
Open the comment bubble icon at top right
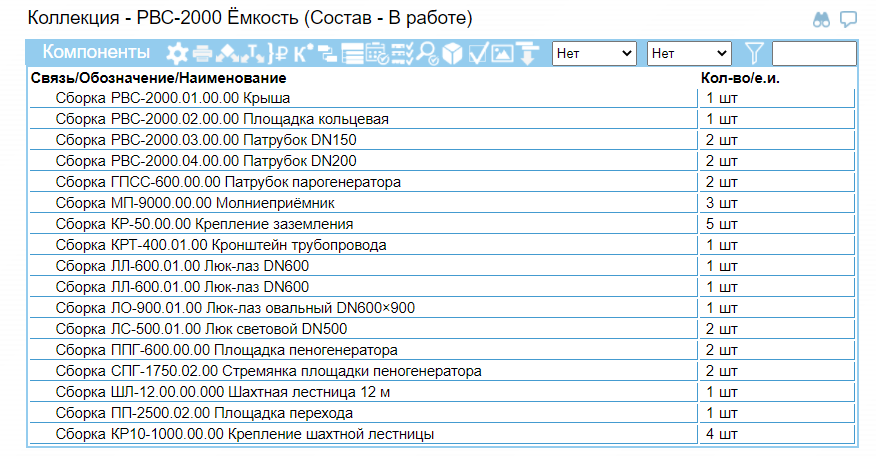pyautogui.click(x=848, y=19)
